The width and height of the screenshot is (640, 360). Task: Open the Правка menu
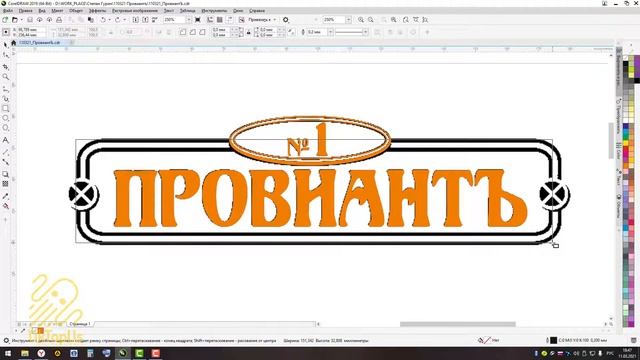point(25,11)
